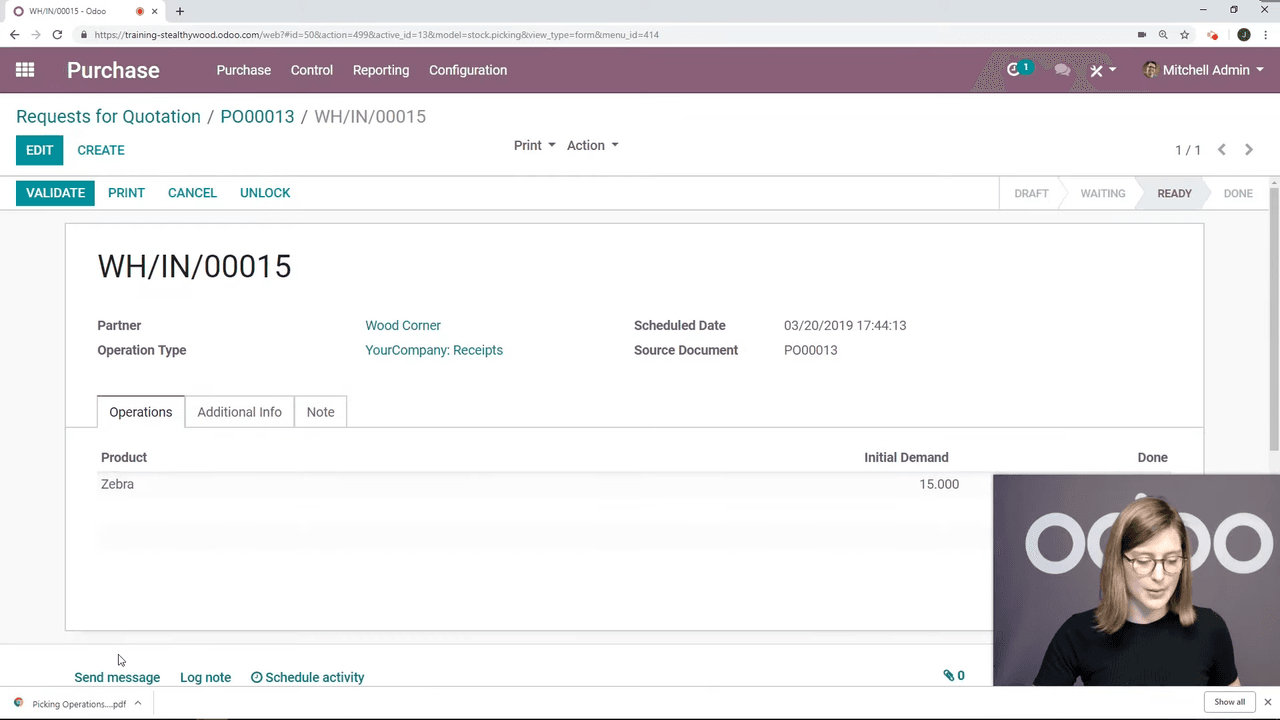Go to previous record arrow
This screenshot has width=1280, height=720.
[x=1221, y=150]
